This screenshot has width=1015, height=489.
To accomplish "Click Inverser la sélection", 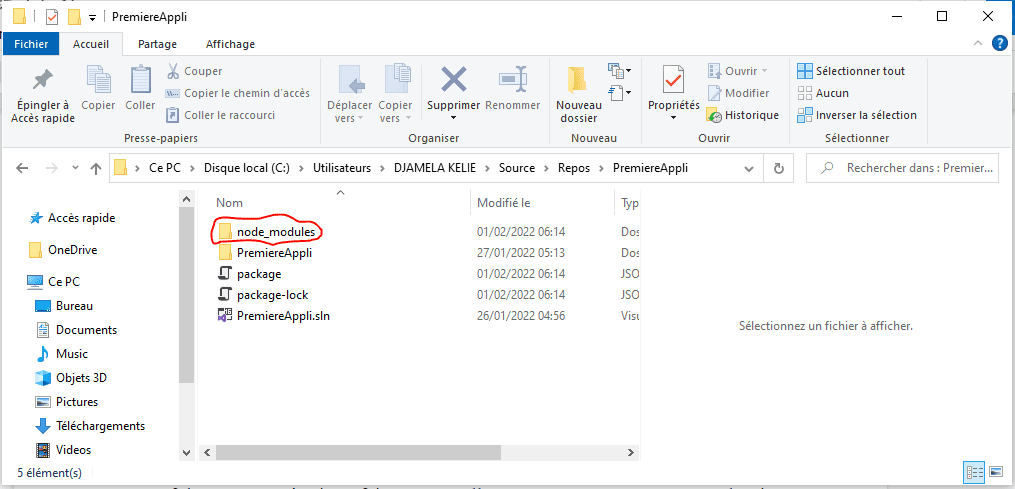I will pos(856,115).
